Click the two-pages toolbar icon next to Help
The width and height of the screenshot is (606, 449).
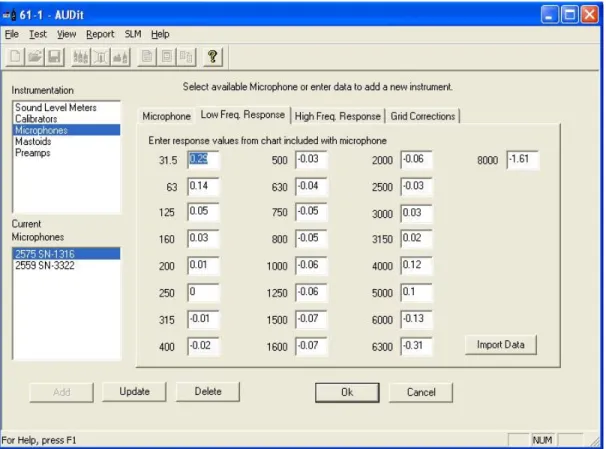186,57
